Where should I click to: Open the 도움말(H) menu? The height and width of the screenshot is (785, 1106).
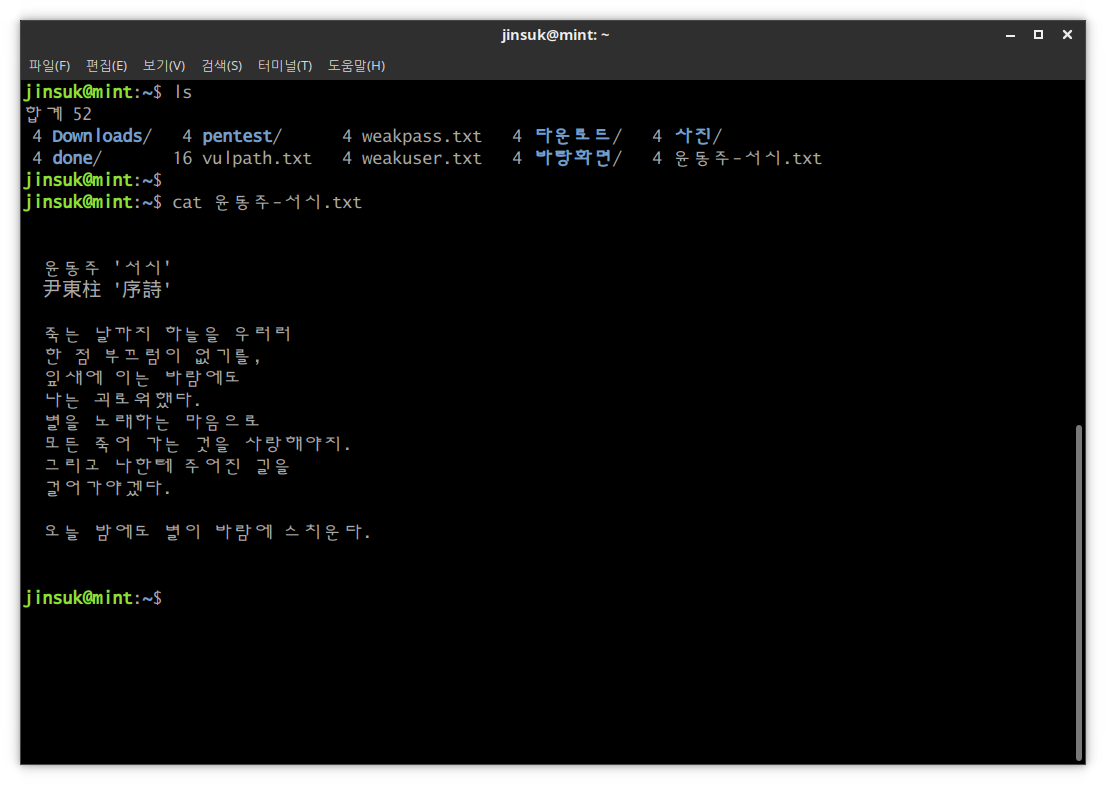356,66
